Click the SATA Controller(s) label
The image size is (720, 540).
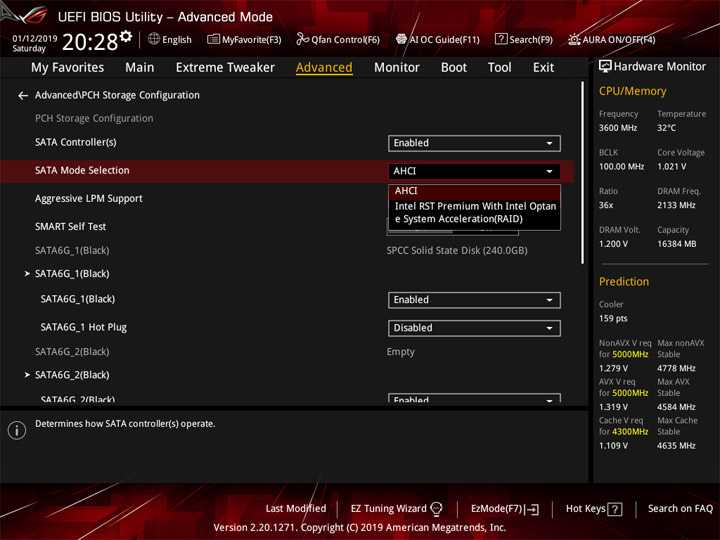(x=76, y=142)
